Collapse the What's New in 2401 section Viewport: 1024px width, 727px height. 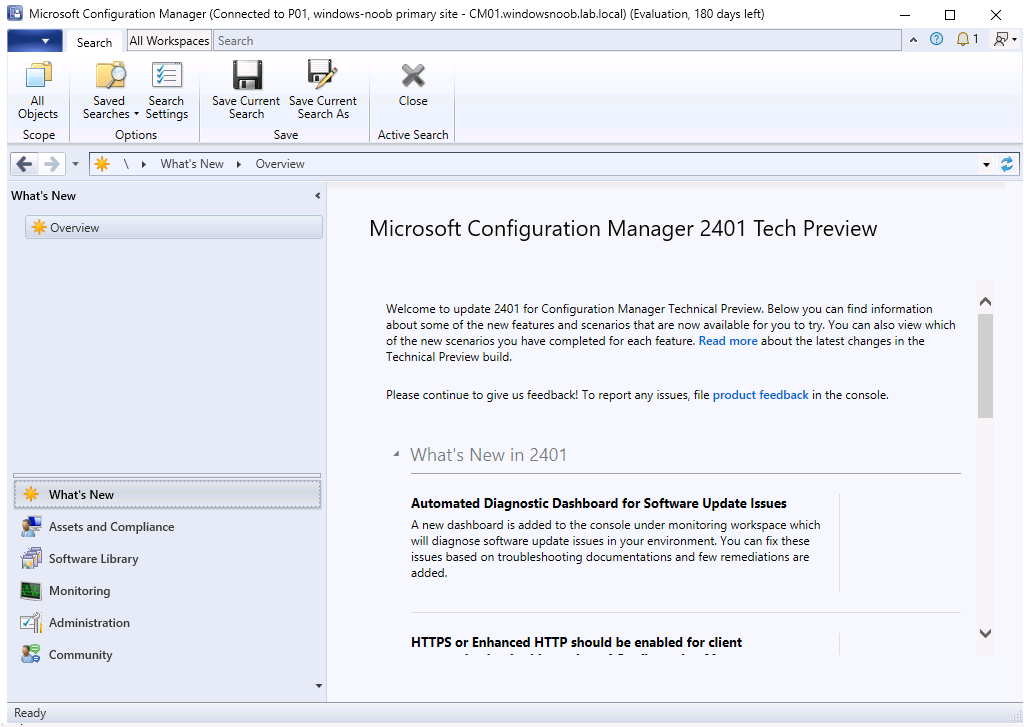[396, 454]
